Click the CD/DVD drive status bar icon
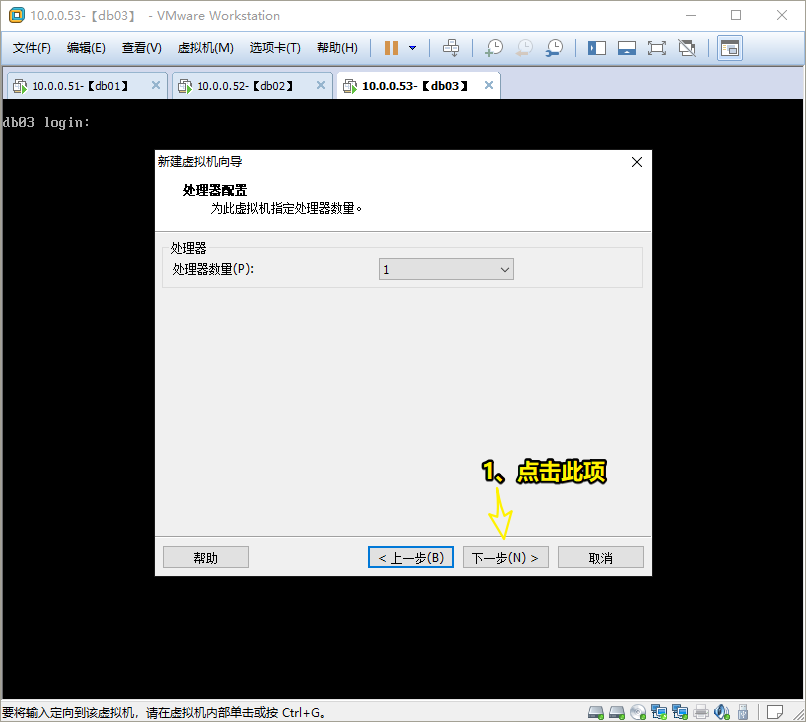The height and width of the screenshot is (722, 806). (636, 712)
